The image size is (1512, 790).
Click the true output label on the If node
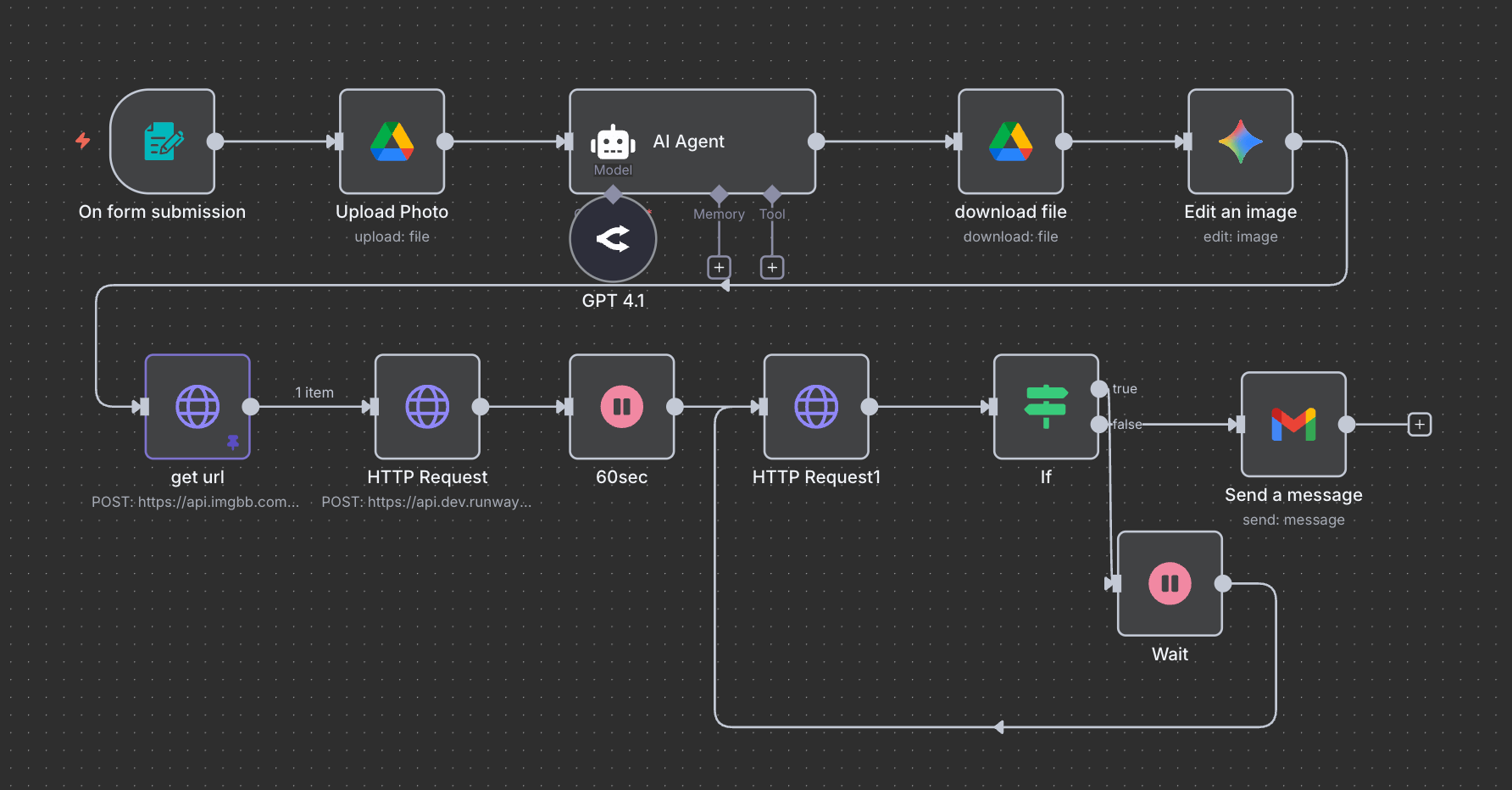1125,388
